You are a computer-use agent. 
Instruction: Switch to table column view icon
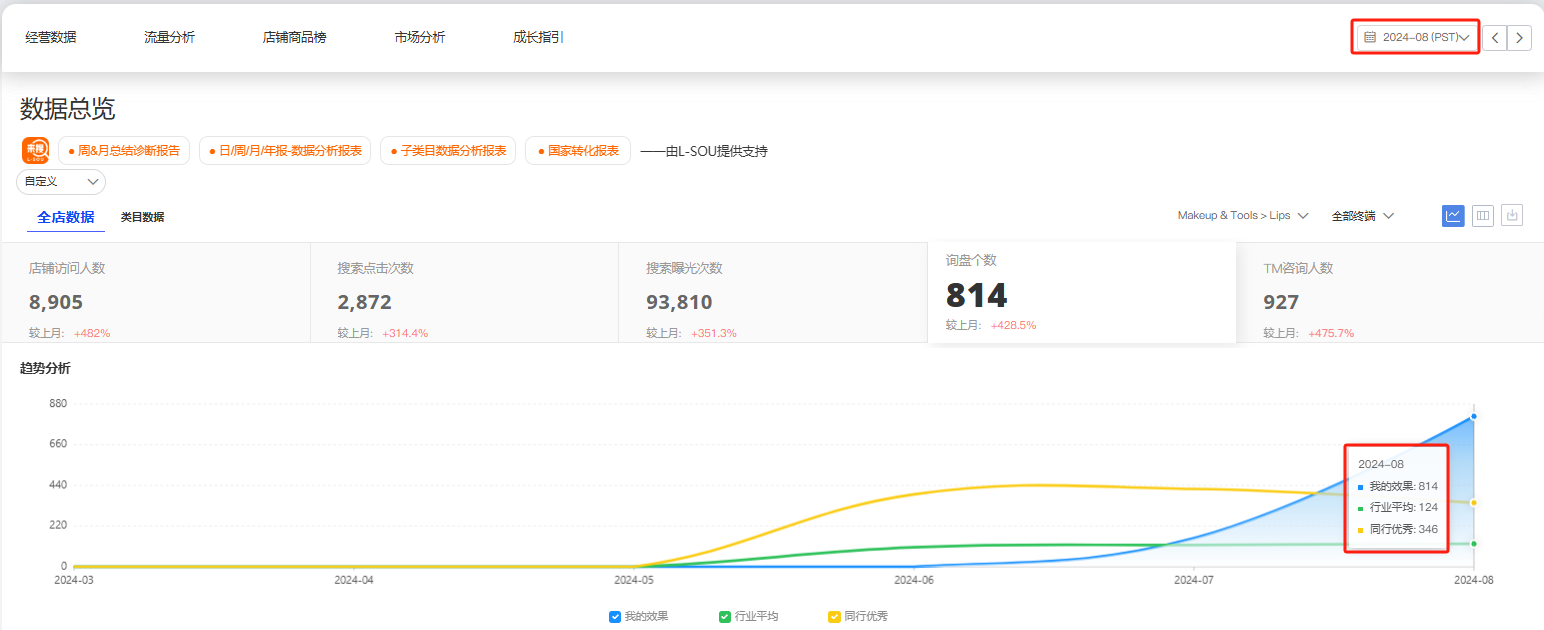[x=1483, y=215]
